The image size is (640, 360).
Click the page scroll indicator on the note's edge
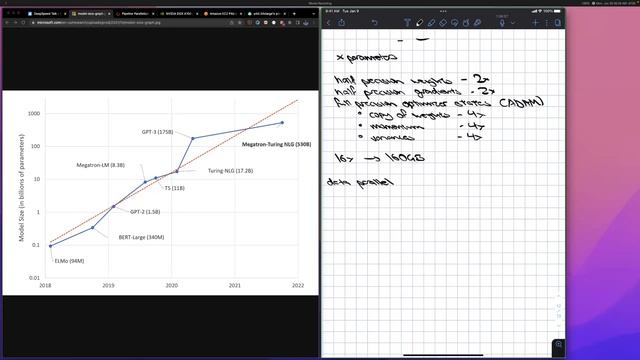pyautogui.click(x=559, y=311)
